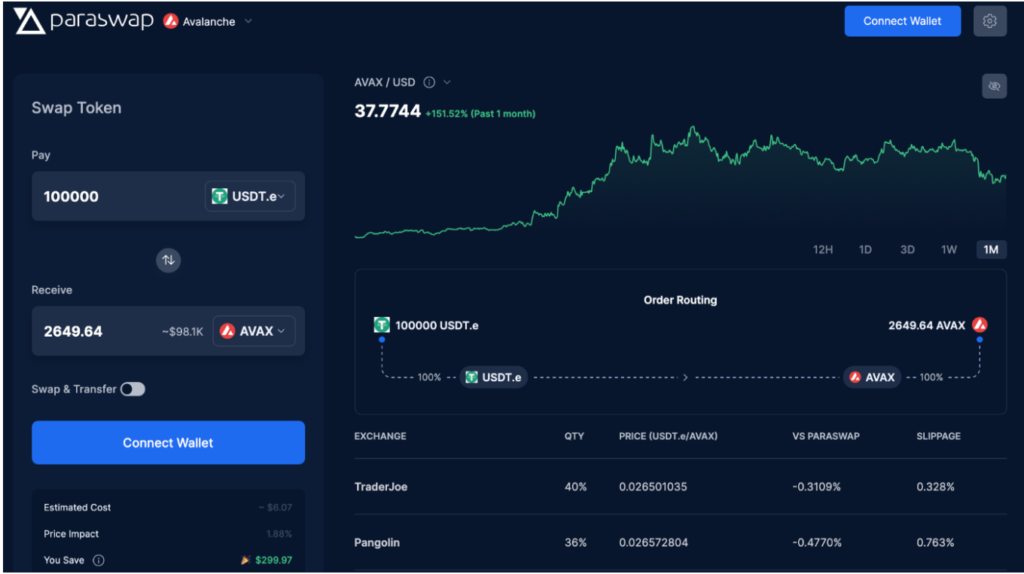Image resolution: width=1024 pixels, height=574 pixels.
Task: Toggle Swap & Transfer switch
Action: [x=133, y=389]
